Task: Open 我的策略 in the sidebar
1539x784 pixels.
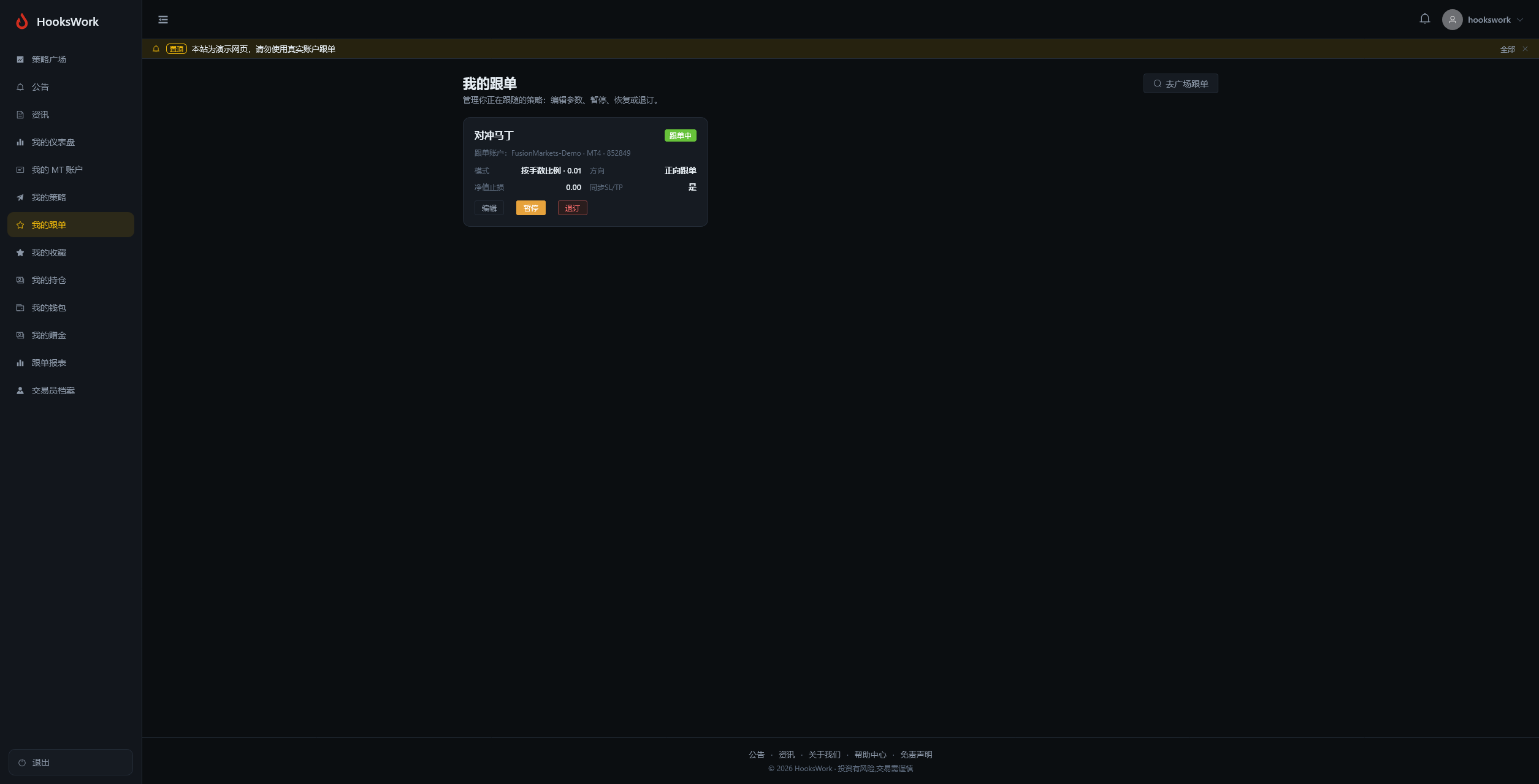Action: point(71,197)
